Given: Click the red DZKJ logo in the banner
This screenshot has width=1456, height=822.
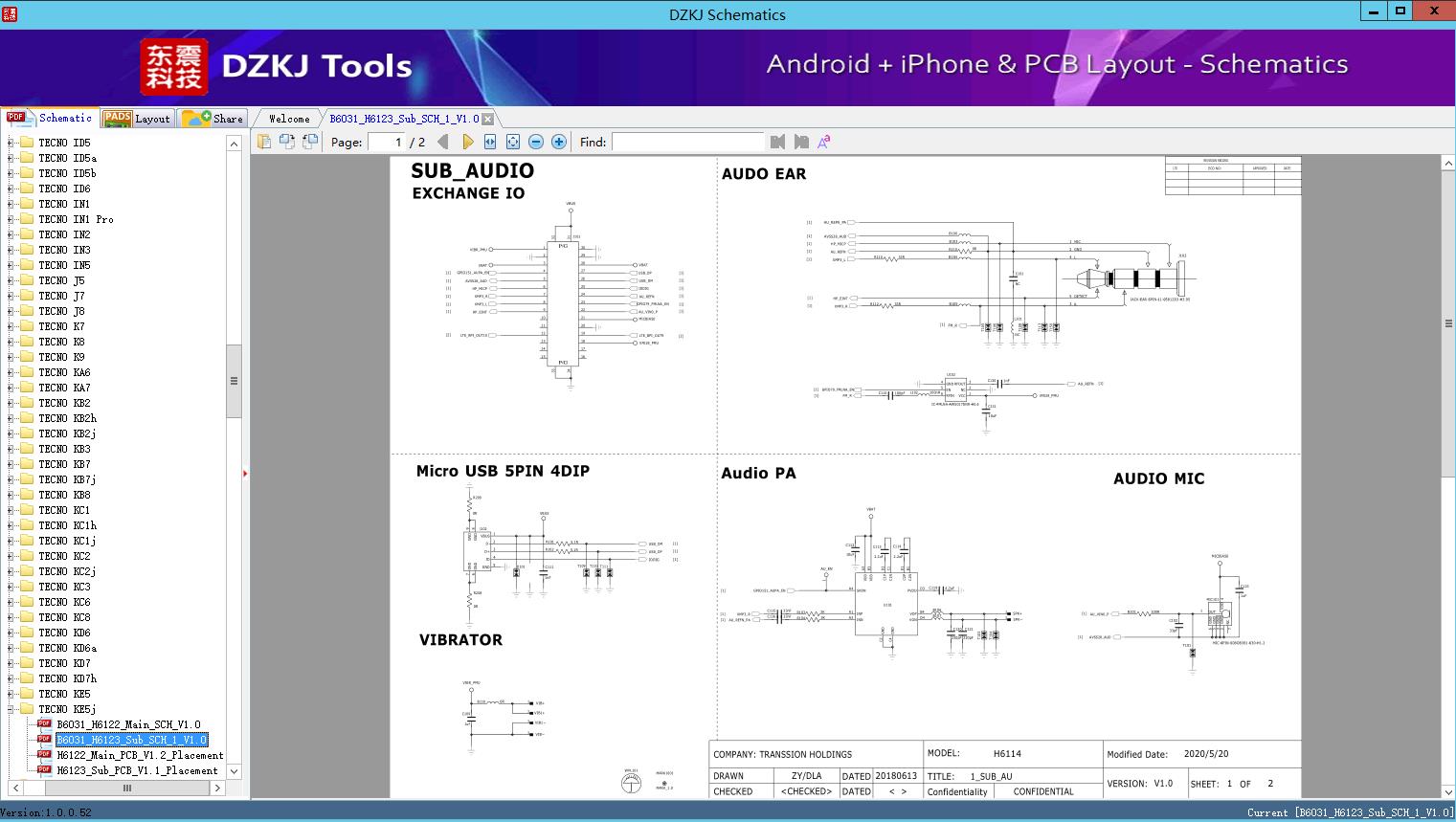Looking at the screenshot, I should point(174,67).
